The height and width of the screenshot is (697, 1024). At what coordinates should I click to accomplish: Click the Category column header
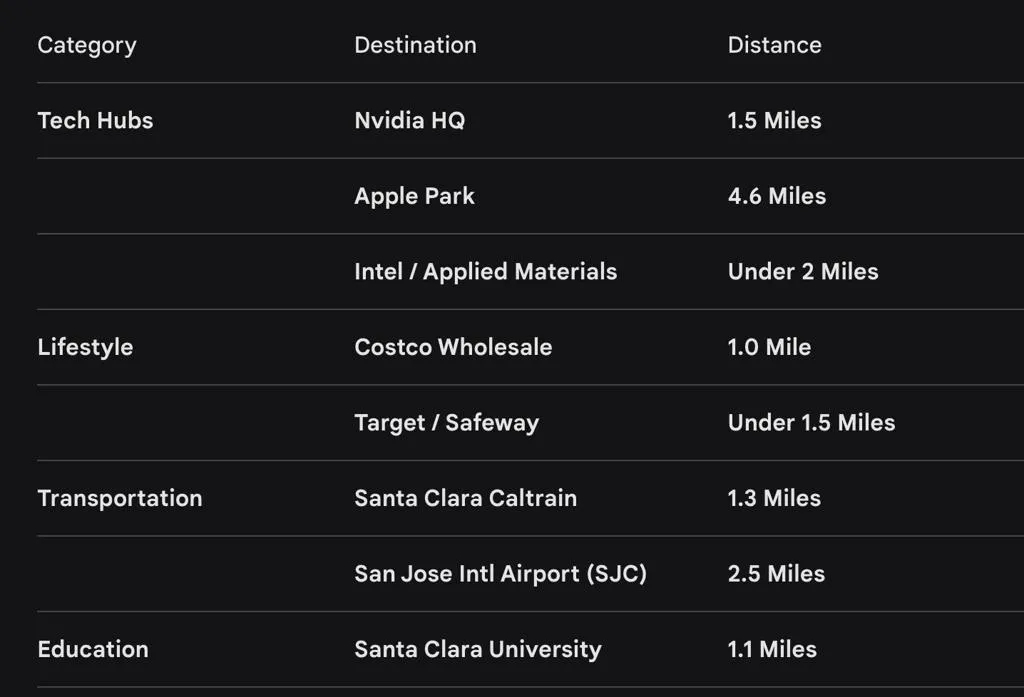[x=87, y=45]
